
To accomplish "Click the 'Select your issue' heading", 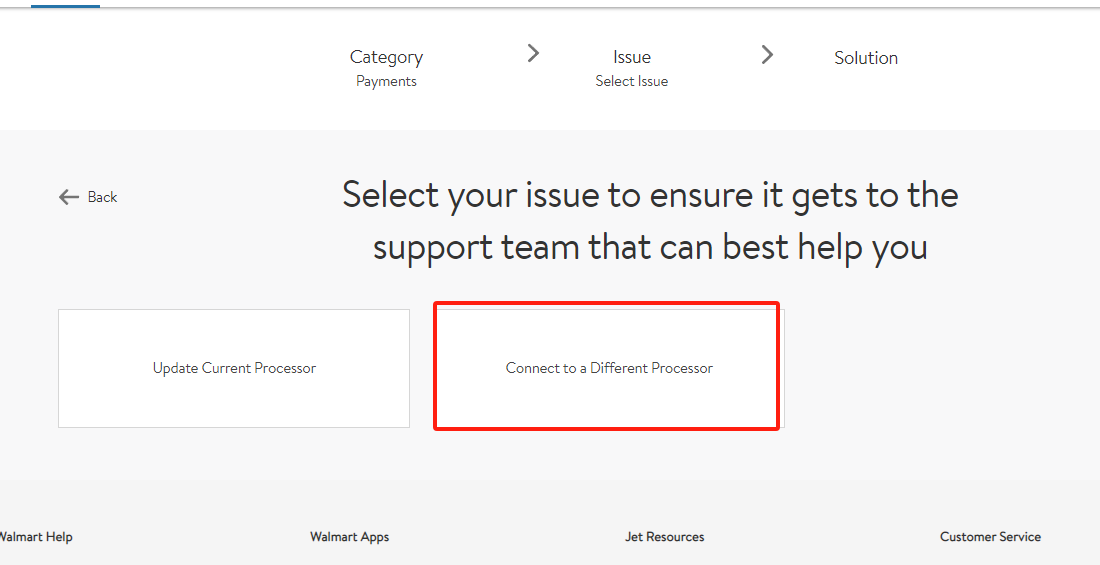I will point(650,195).
